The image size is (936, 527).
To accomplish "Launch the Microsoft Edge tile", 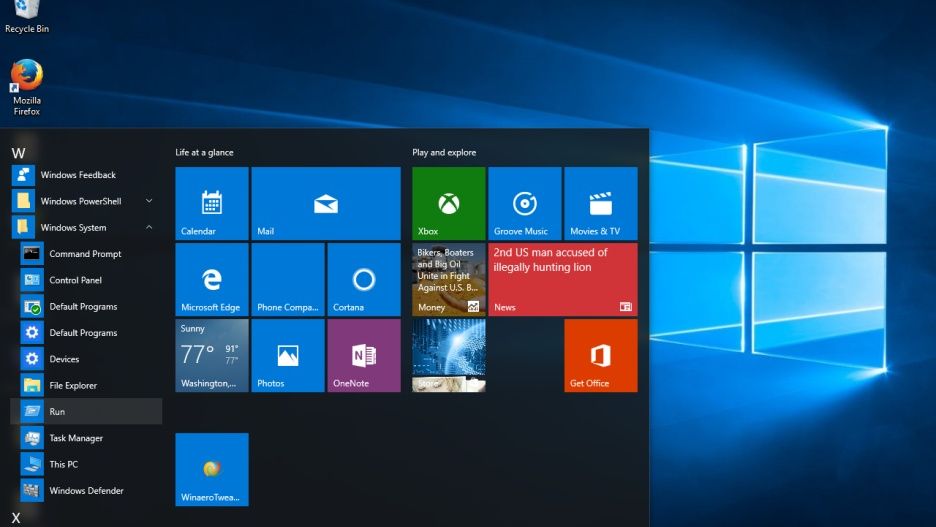I will [212, 279].
